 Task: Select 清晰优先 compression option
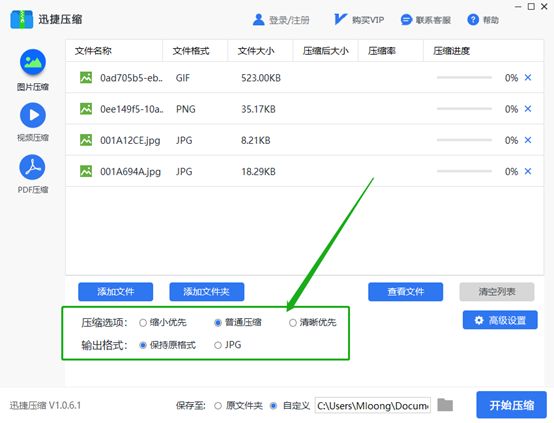coord(293,323)
